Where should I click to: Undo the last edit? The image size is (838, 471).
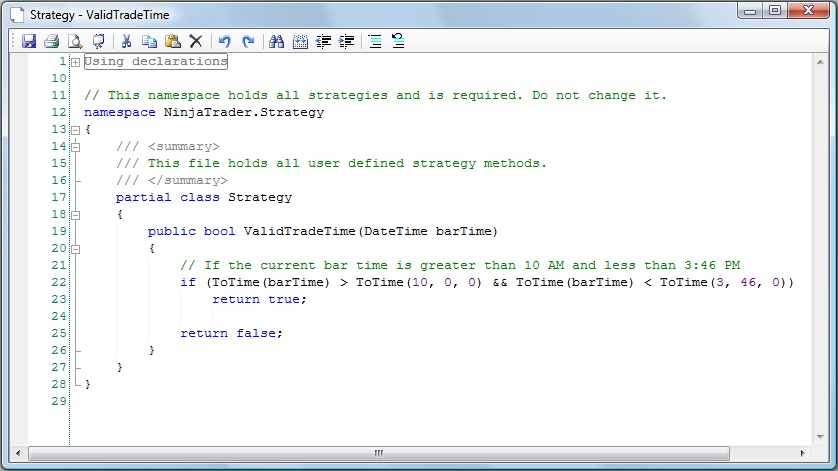pyautogui.click(x=225, y=41)
